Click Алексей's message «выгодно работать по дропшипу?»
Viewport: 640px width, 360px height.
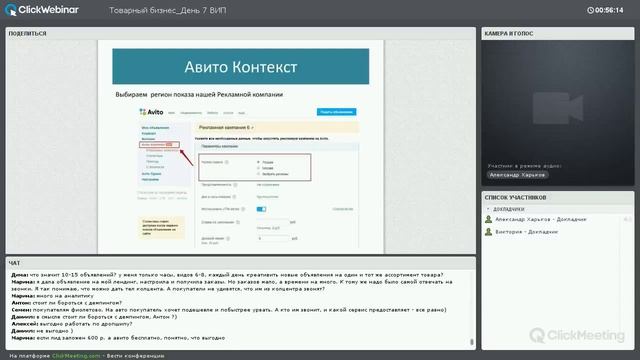click(71, 324)
